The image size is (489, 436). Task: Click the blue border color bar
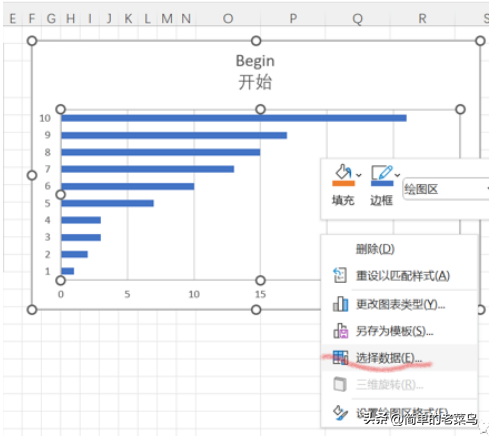click(x=382, y=183)
